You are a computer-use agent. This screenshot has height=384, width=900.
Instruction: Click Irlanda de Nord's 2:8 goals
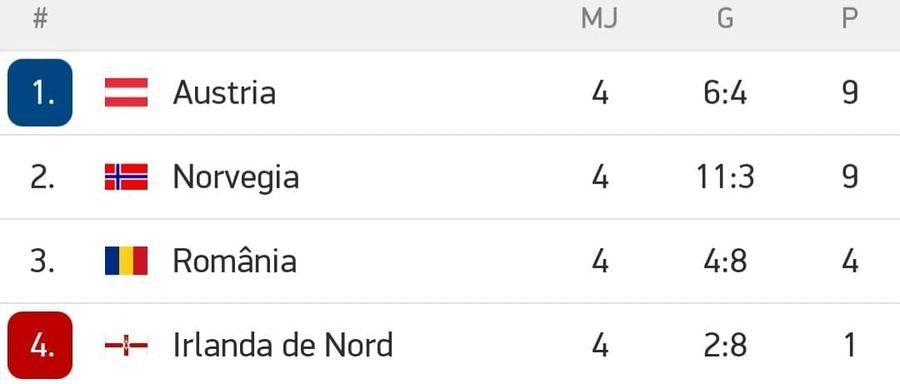click(725, 346)
